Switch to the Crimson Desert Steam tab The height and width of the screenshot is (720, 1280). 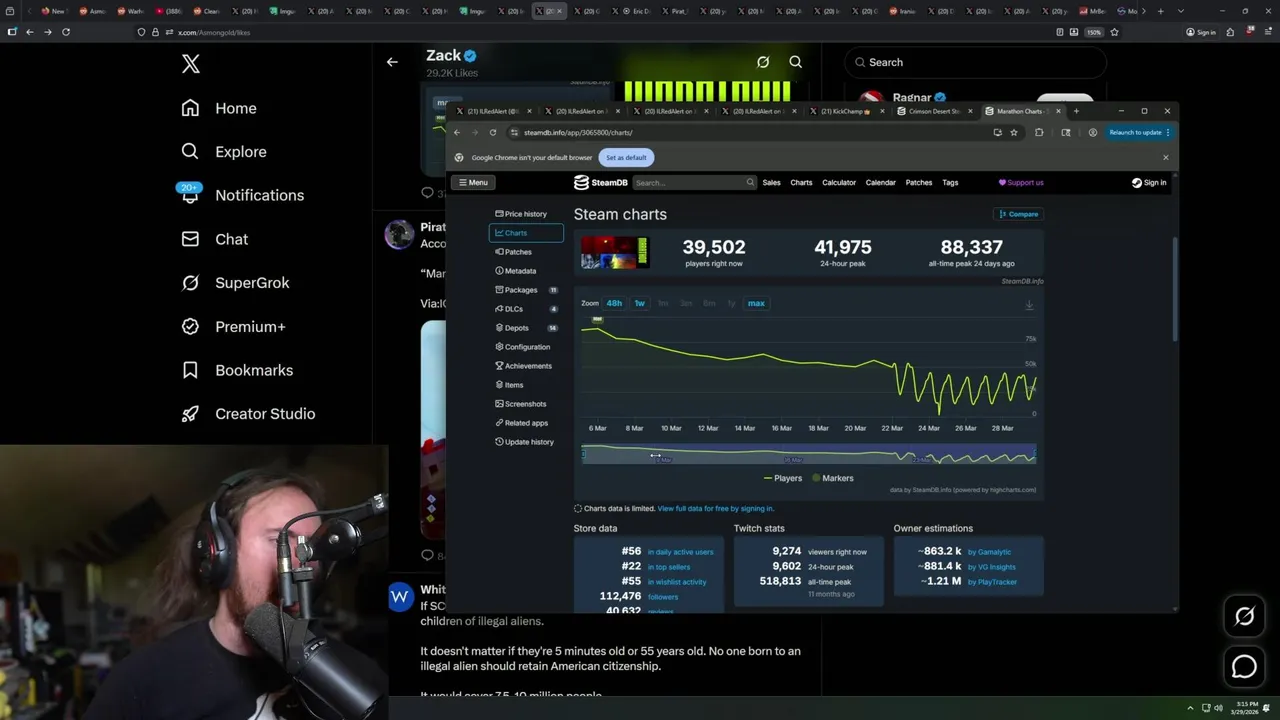pos(935,111)
